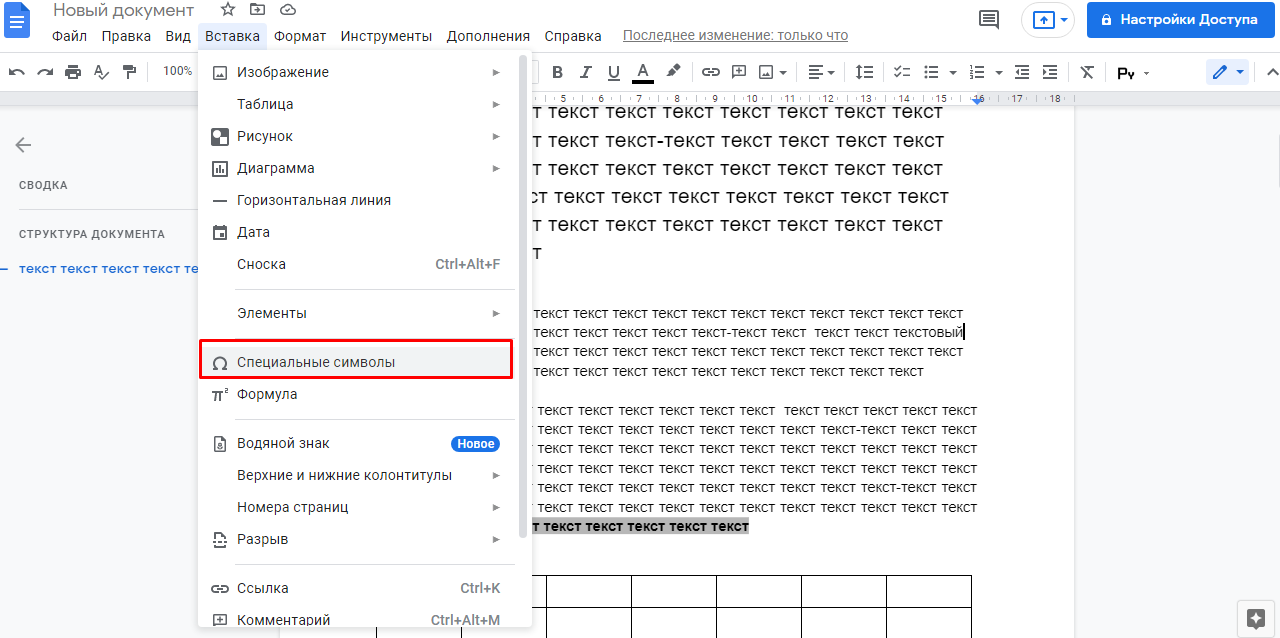Open the text alignment dropdown
This screenshot has height=638, width=1280.
coord(822,72)
